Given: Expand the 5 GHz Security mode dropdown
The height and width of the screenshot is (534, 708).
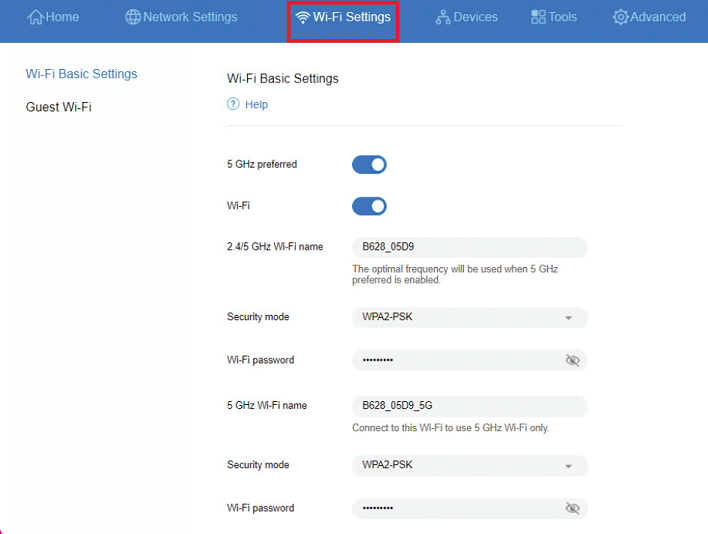Looking at the screenshot, I should [469, 466].
